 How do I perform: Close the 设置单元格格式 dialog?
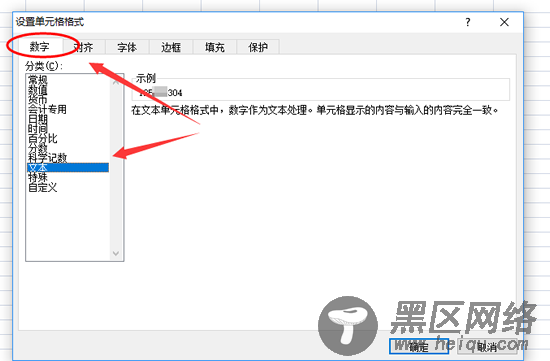pos(504,22)
